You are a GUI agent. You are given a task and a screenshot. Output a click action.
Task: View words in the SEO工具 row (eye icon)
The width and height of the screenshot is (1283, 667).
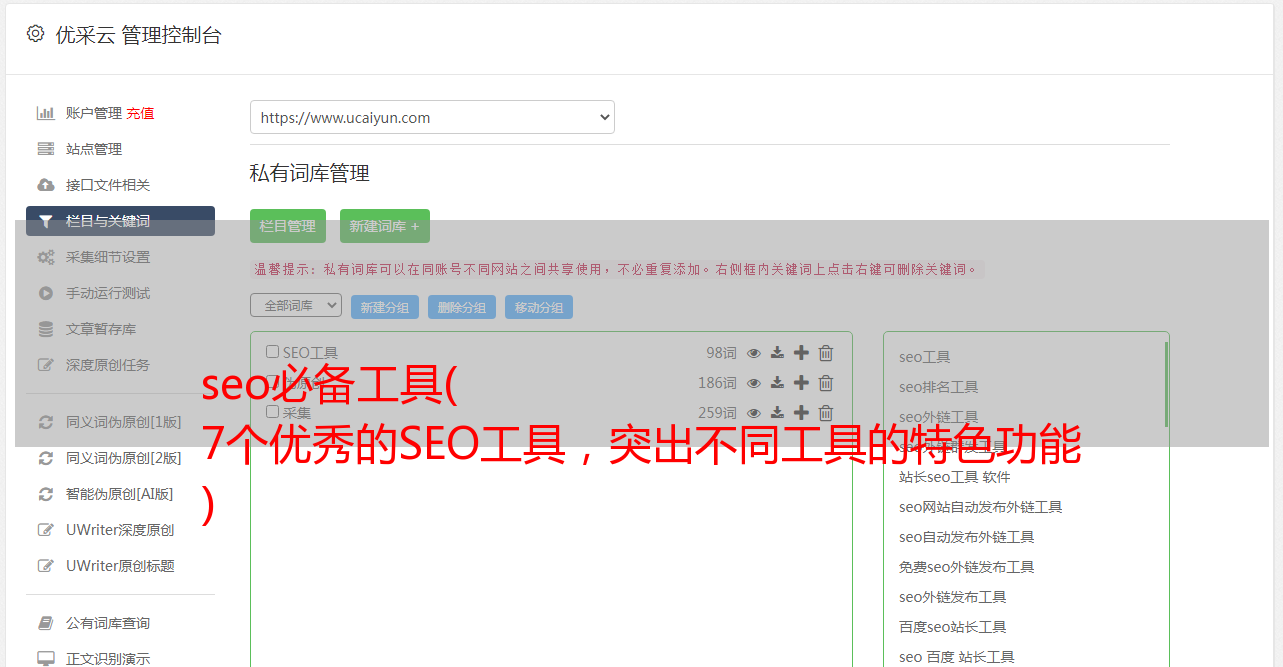click(754, 353)
